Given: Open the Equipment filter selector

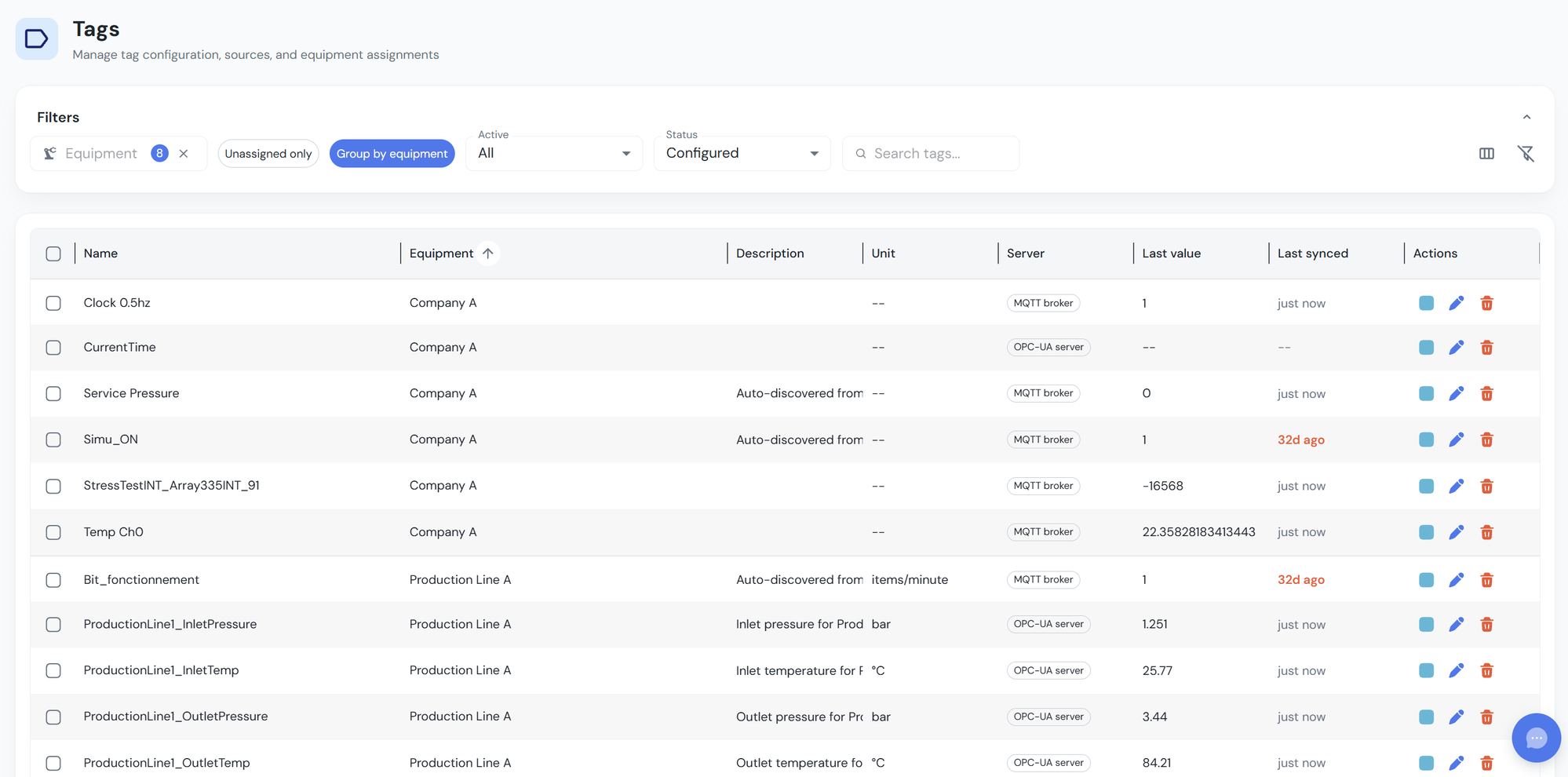Looking at the screenshot, I should click(119, 154).
